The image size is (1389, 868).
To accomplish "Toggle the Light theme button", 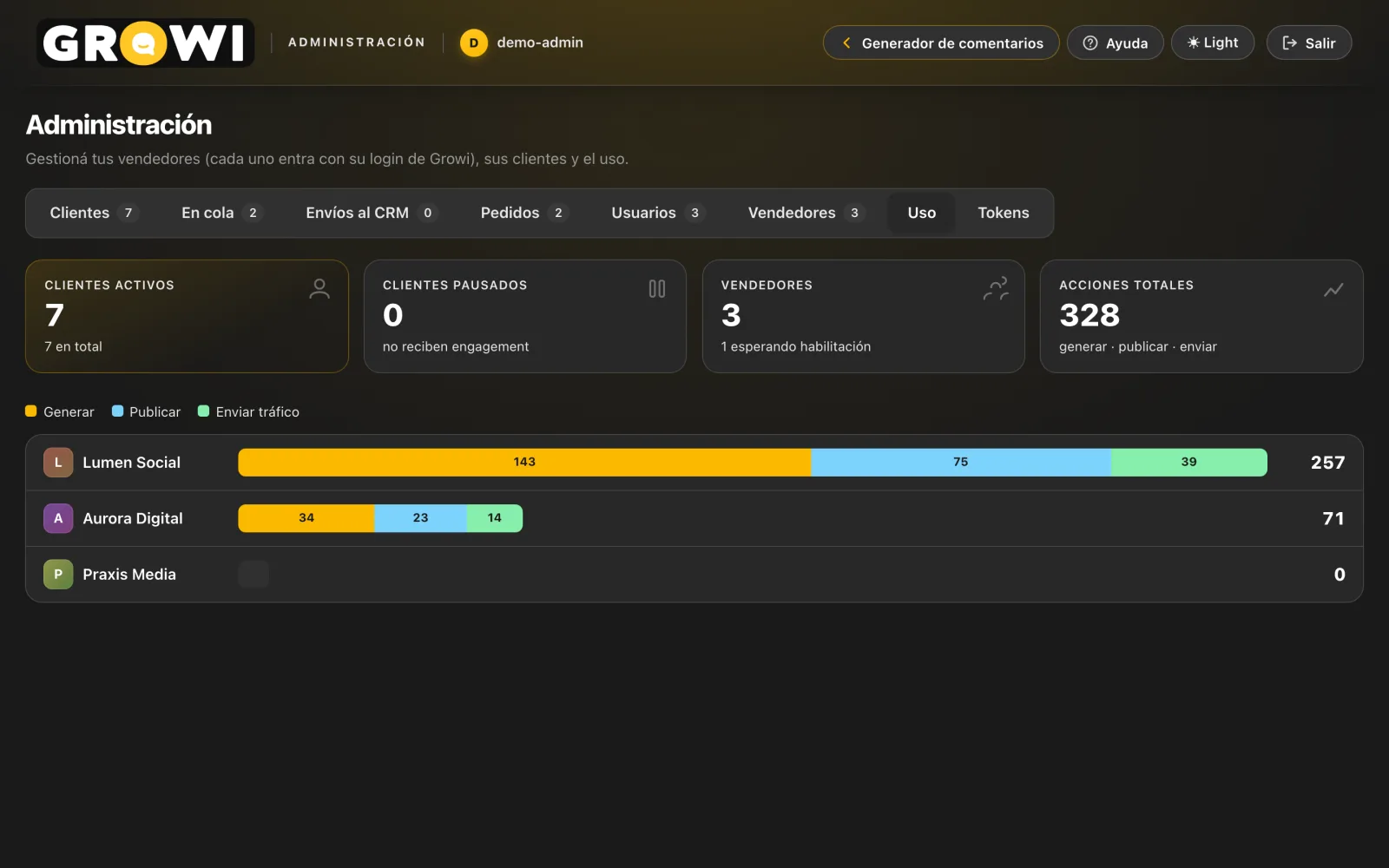I will coord(1213,43).
